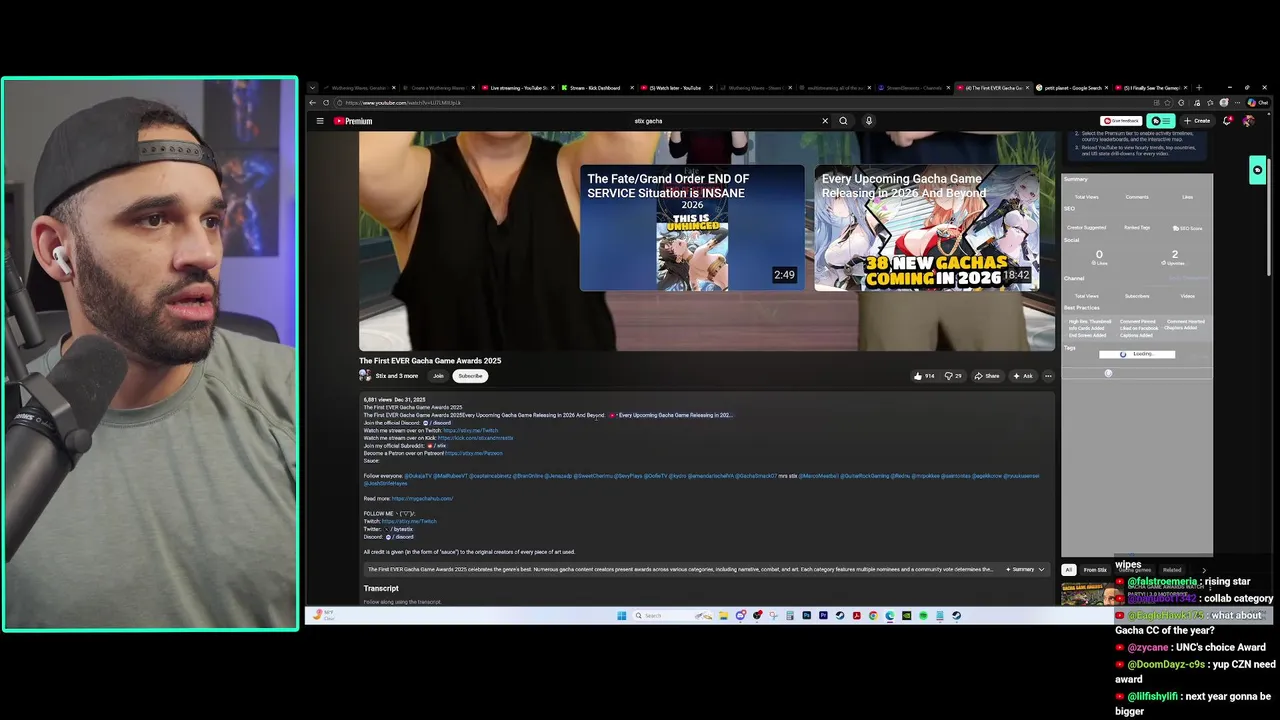This screenshot has width=1280, height=720.
Task: Switch to the 'Stream - Kick Dashboard' tab
Action: point(600,88)
